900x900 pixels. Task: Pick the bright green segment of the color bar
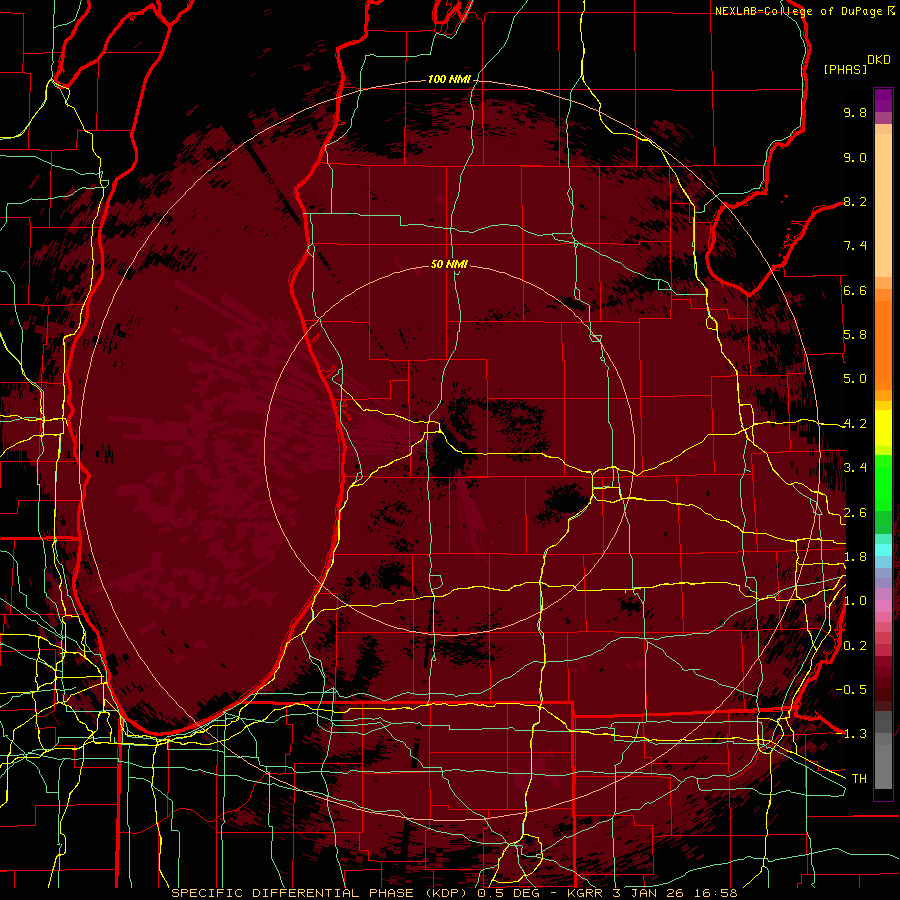pyautogui.click(x=883, y=482)
